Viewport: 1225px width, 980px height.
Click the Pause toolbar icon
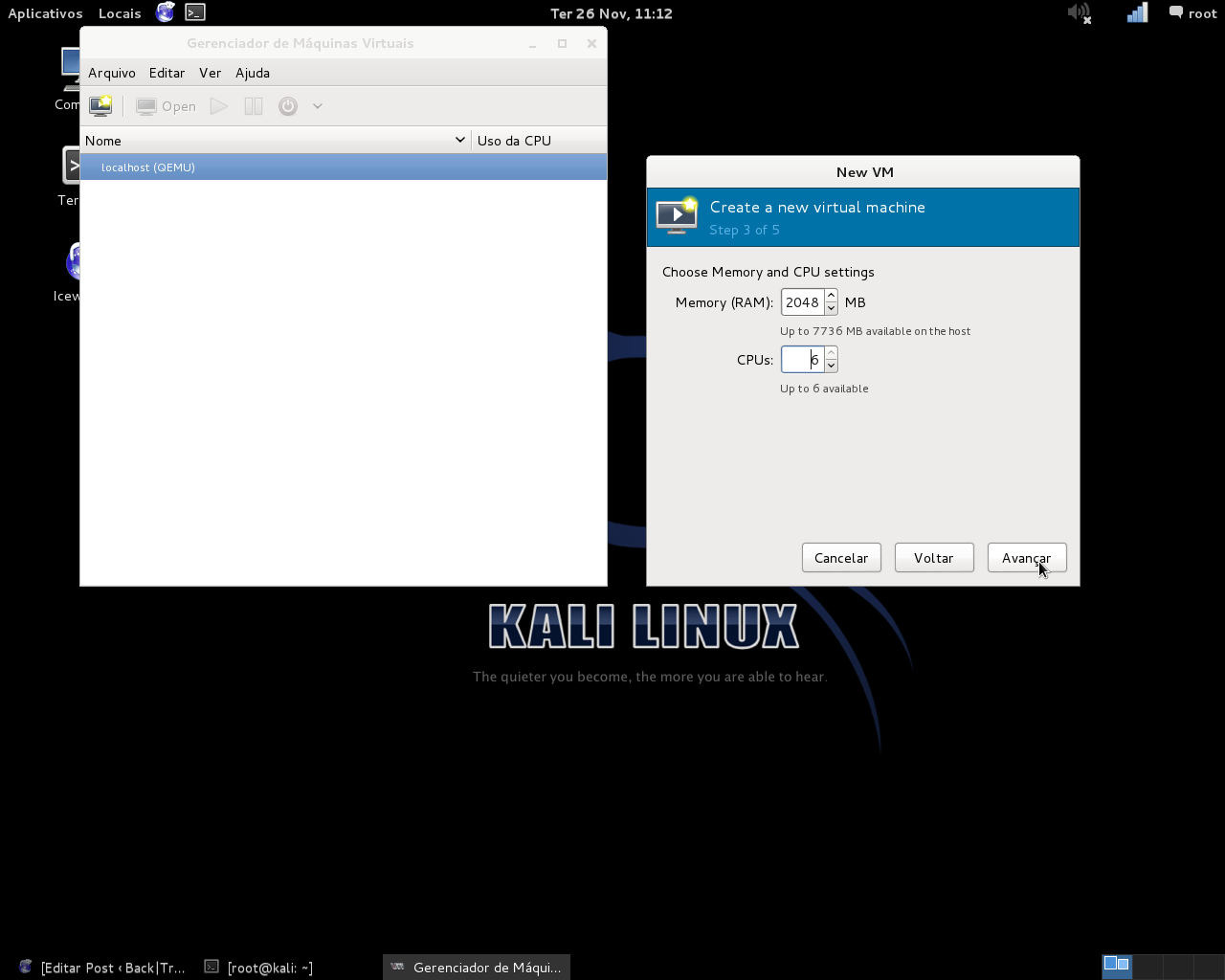(x=254, y=106)
